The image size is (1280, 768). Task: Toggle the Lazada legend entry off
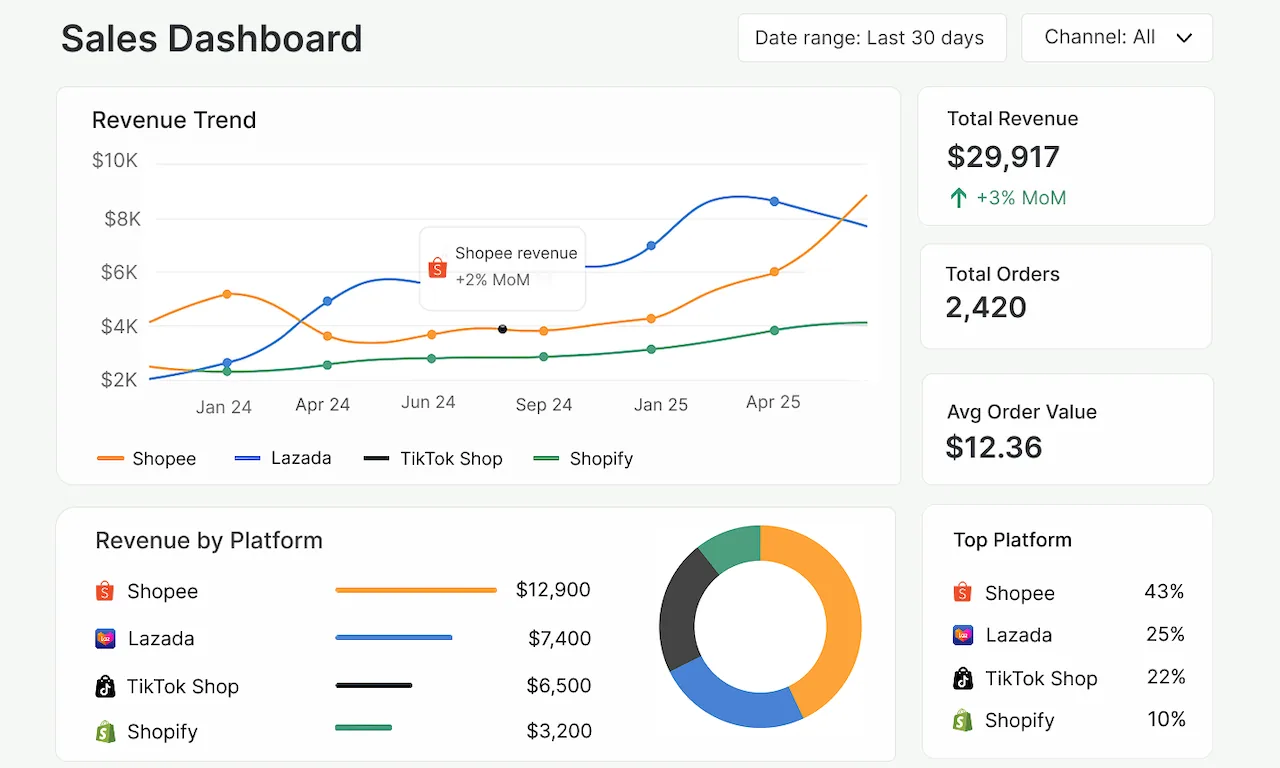[283, 458]
